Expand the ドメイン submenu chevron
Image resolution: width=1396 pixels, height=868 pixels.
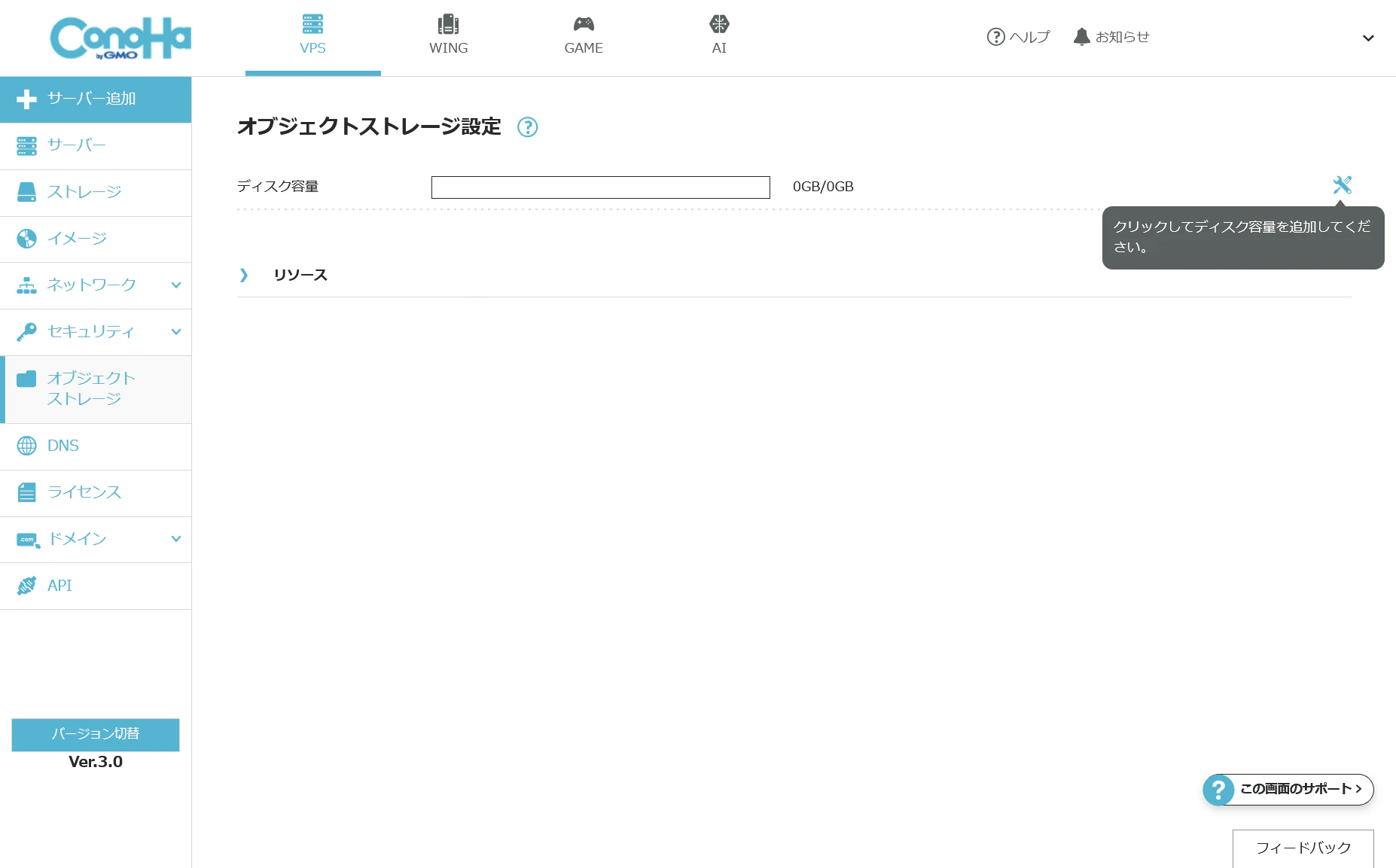[175, 539]
